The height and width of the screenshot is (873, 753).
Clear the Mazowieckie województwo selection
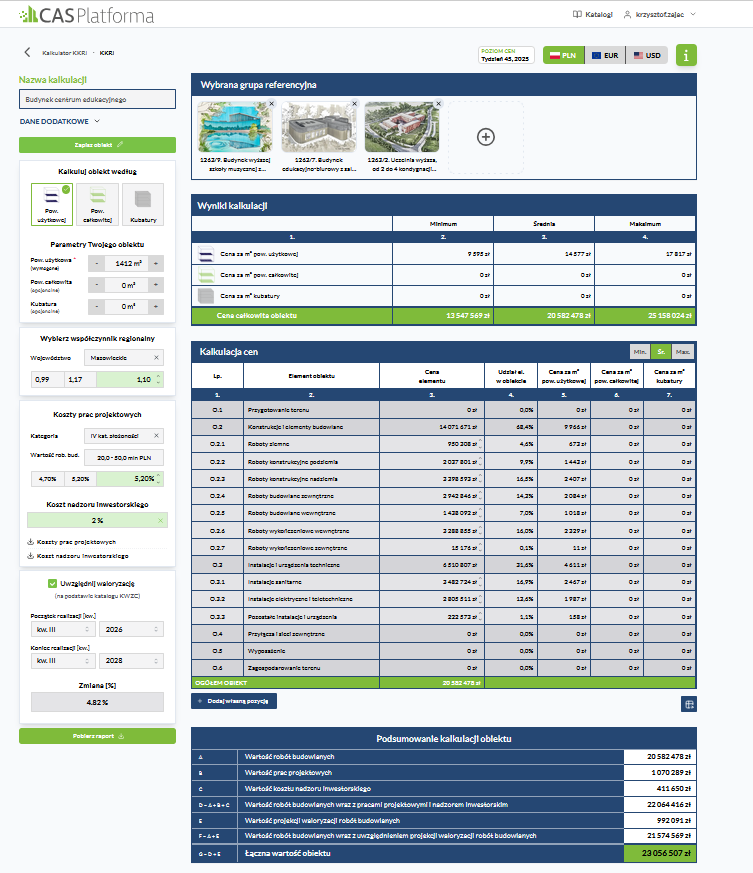(x=156, y=356)
